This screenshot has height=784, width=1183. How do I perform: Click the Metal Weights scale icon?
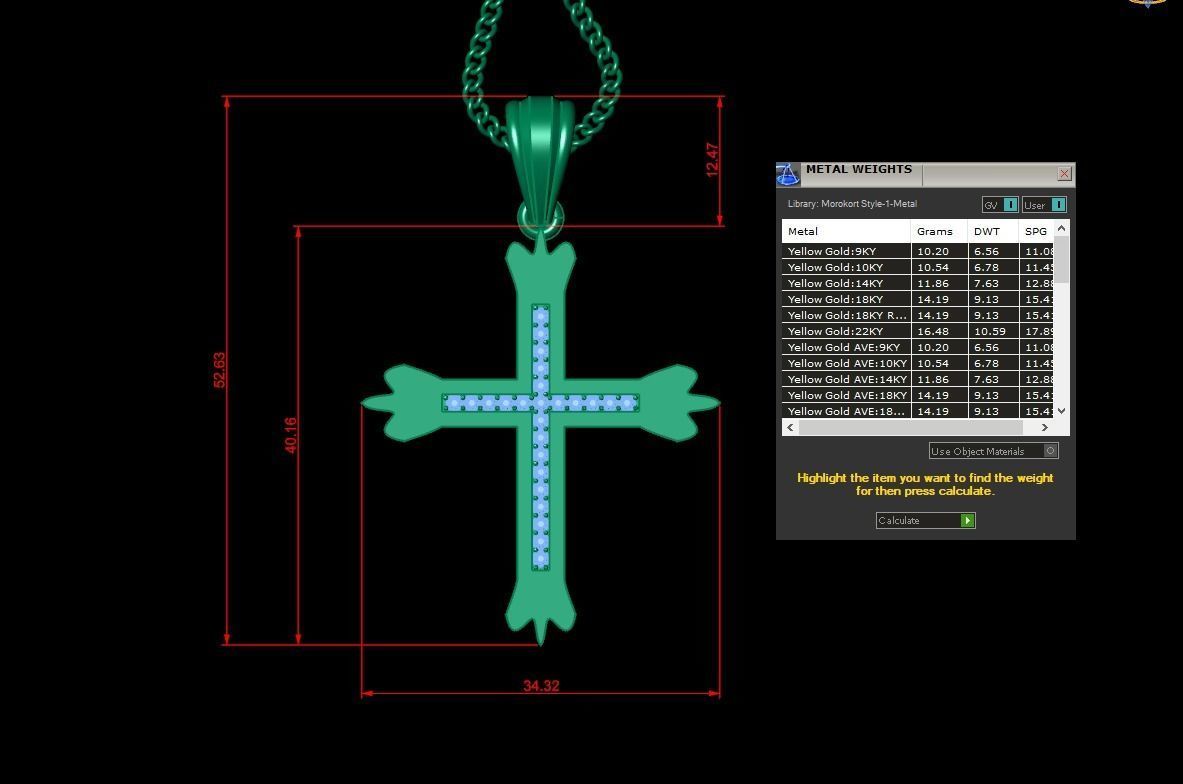pyautogui.click(x=788, y=174)
